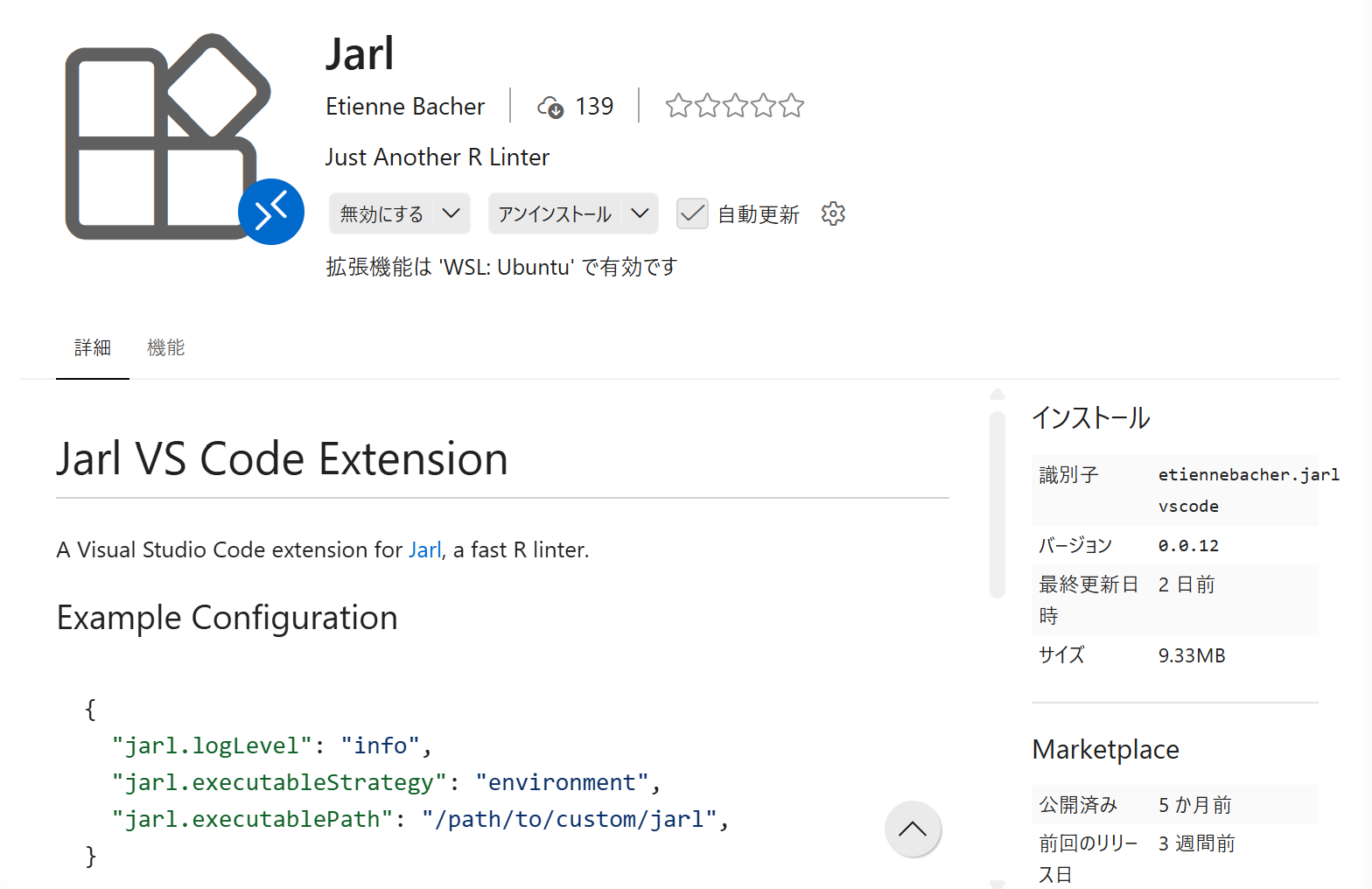Expand the 無効にする dropdown arrow
Image resolution: width=1372 pixels, height=889 pixels.
(x=451, y=213)
